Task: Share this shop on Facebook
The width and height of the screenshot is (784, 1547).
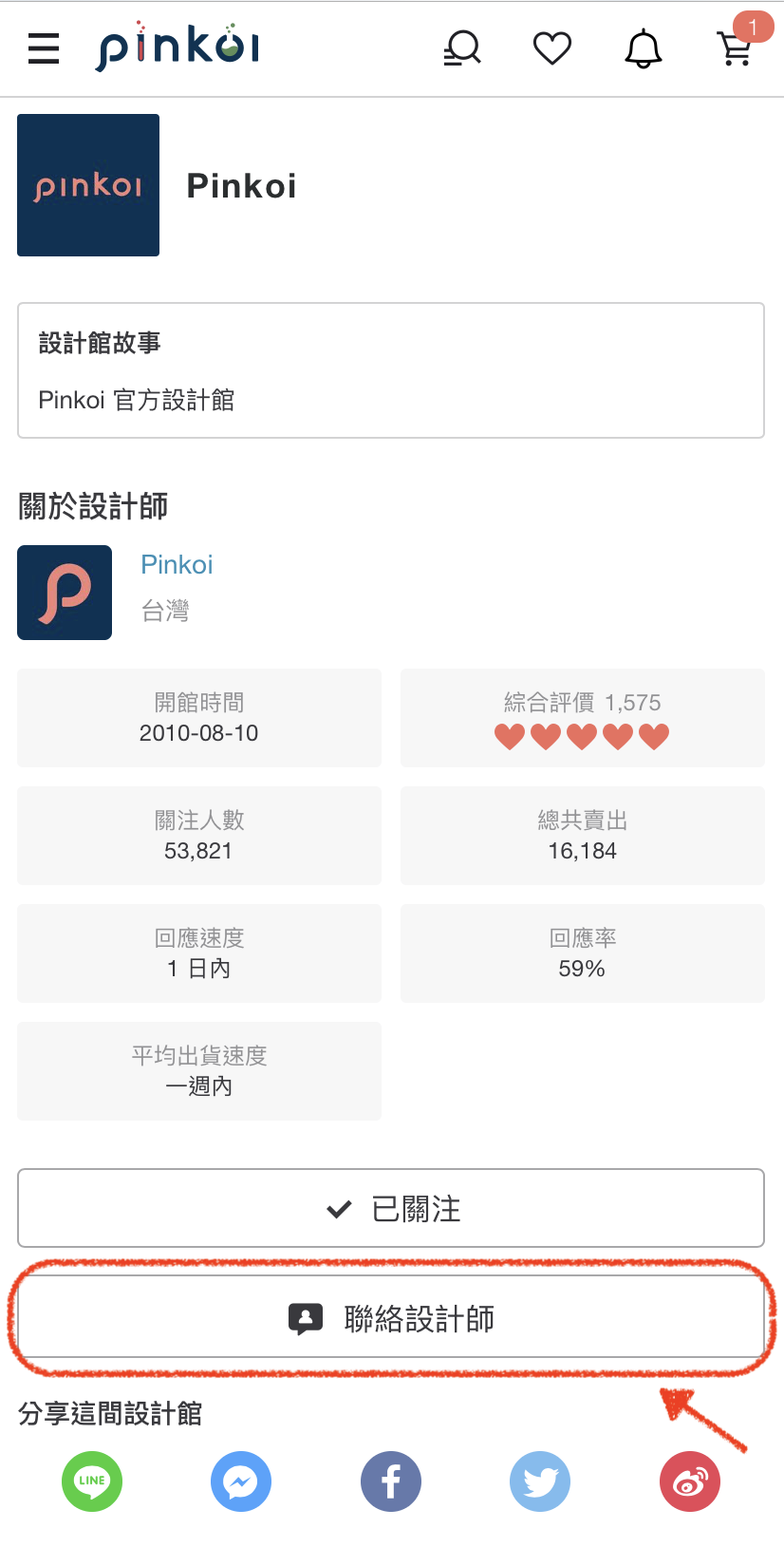Action: 391,1481
